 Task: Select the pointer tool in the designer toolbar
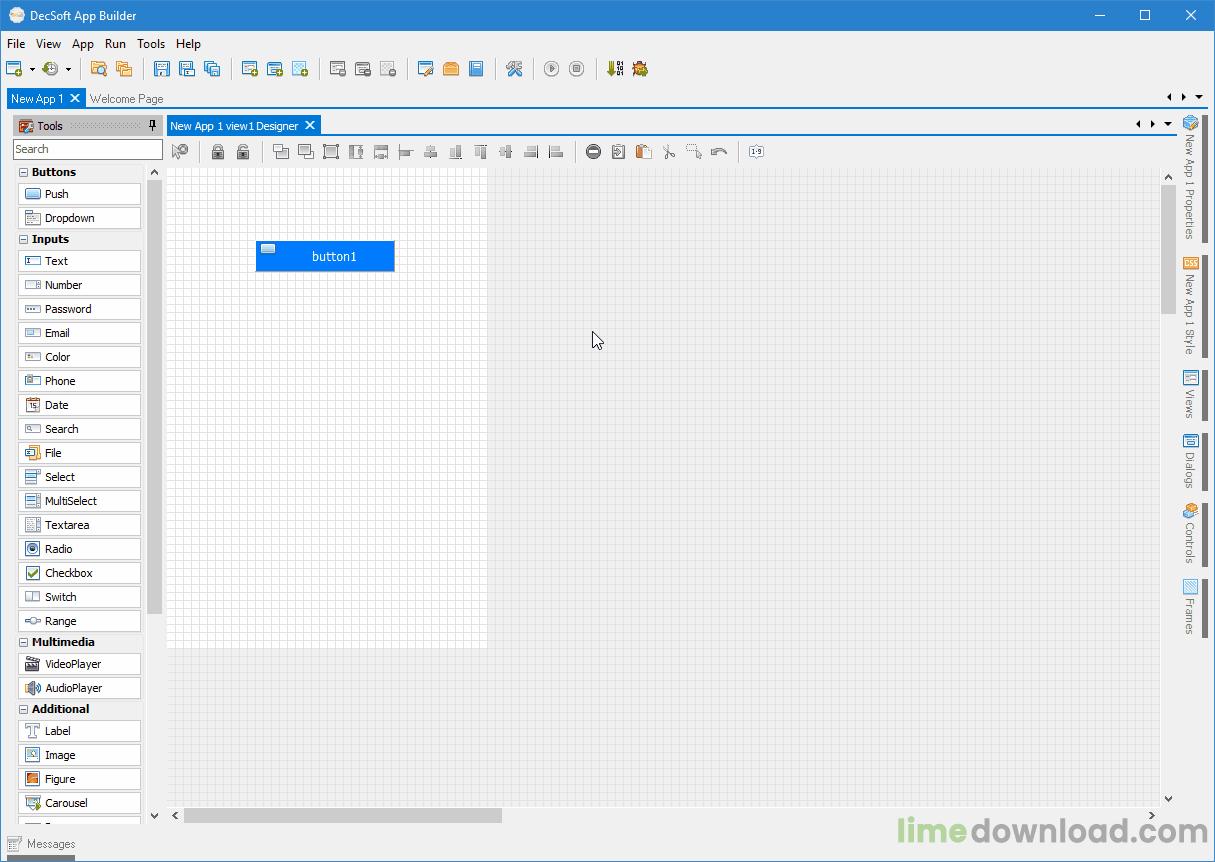(x=181, y=151)
